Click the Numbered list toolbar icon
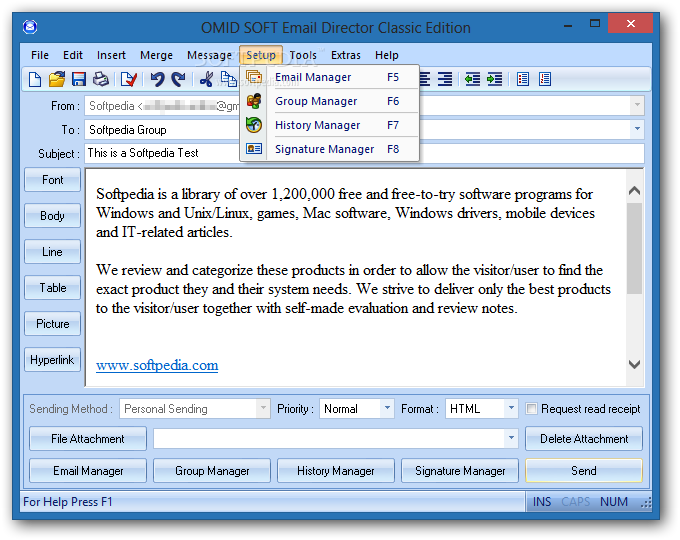This screenshot has width=680, height=540. point(545,79)
